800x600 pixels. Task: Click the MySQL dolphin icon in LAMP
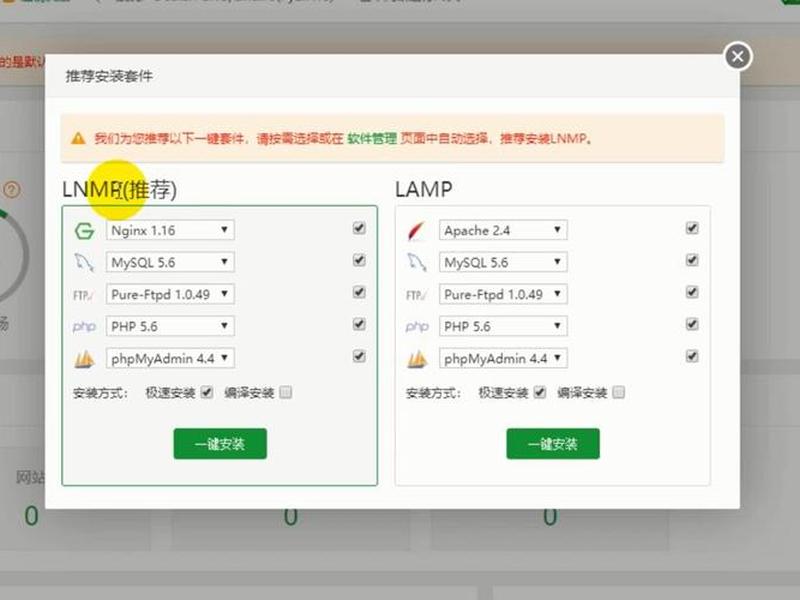417,263
